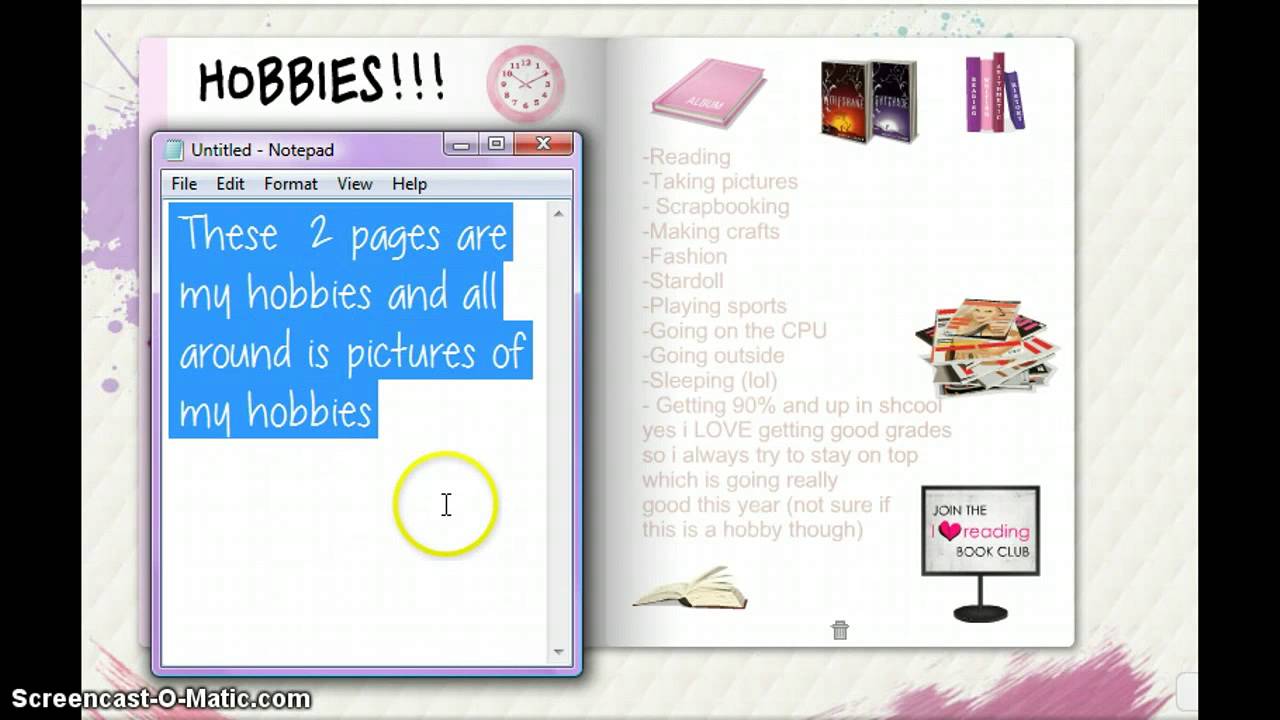Screen dimensions: 1280x720
Task: Click Notepad scrollbar down arrow
Action: [558, 652]
